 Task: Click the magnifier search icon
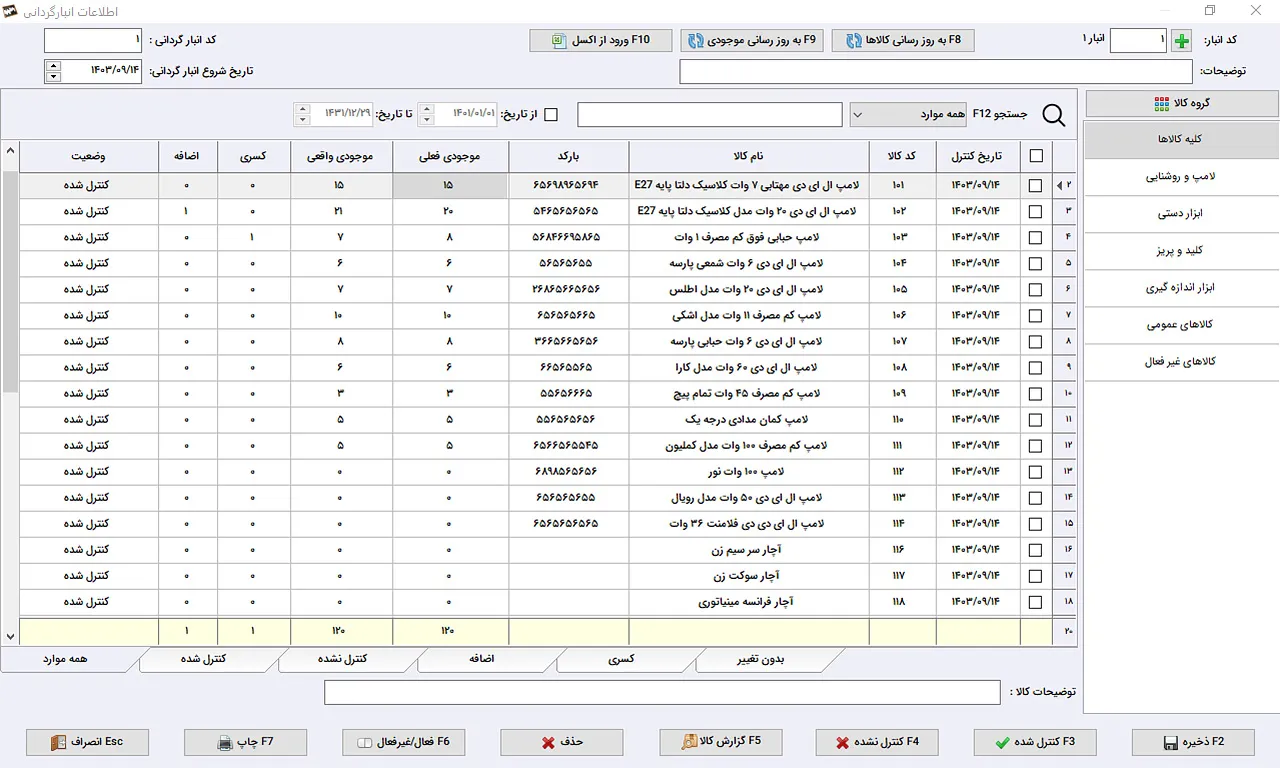(1054, 115)
